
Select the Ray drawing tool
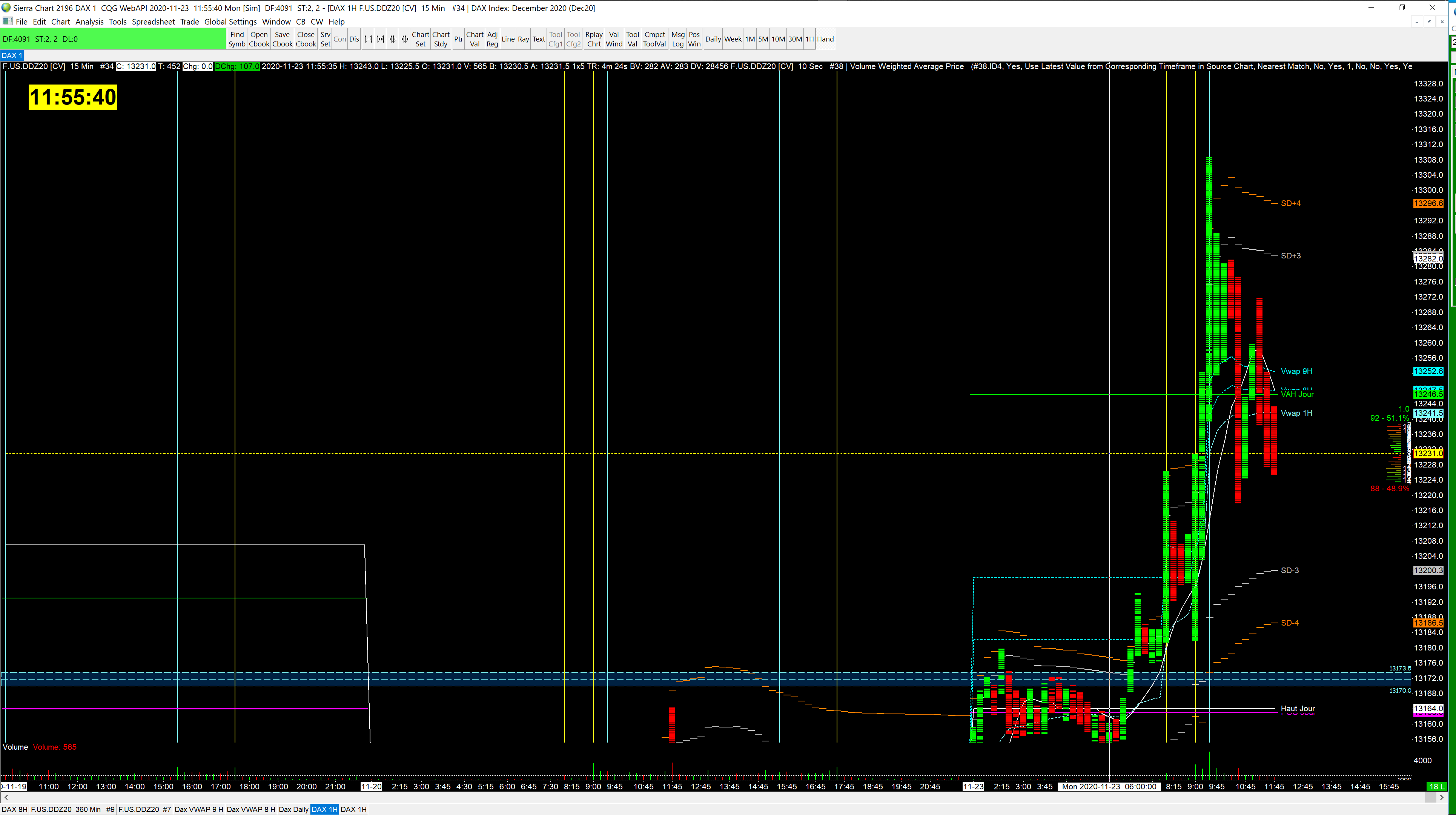pos(524,39)
